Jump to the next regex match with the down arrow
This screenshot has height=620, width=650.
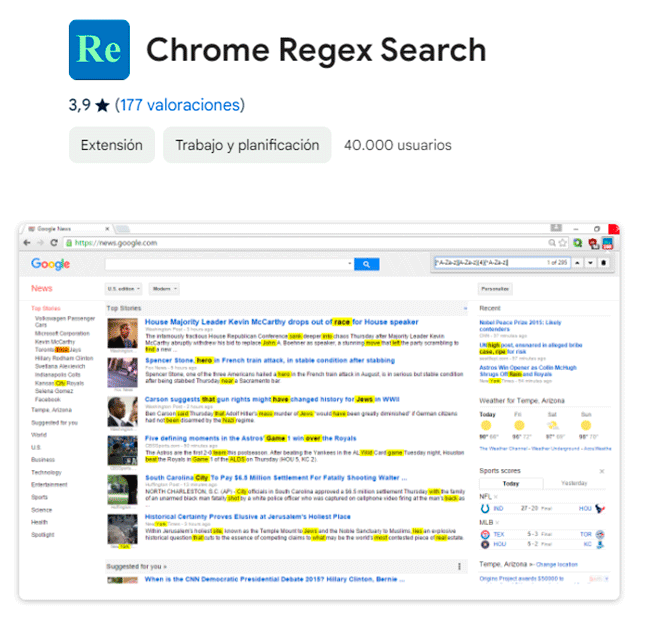(x=590, y=263)
